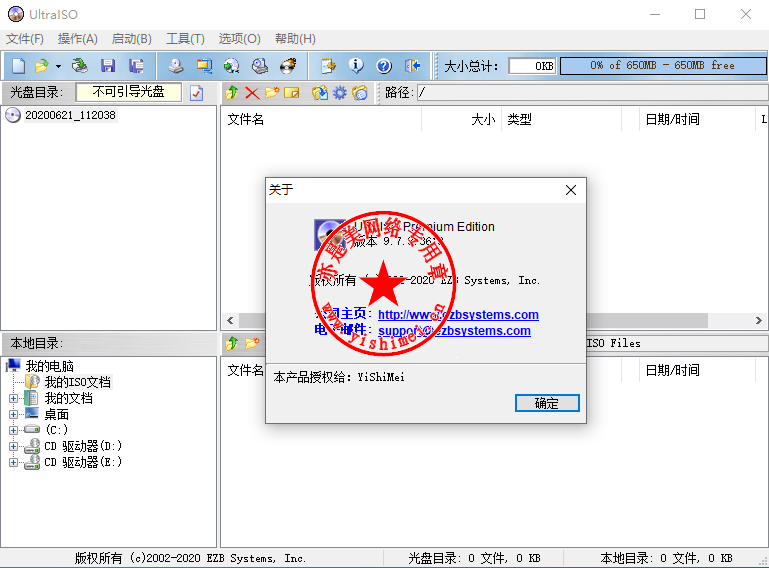
Task: Expand the CD 驱动器(E:) node
Action: tap(13, 463)
